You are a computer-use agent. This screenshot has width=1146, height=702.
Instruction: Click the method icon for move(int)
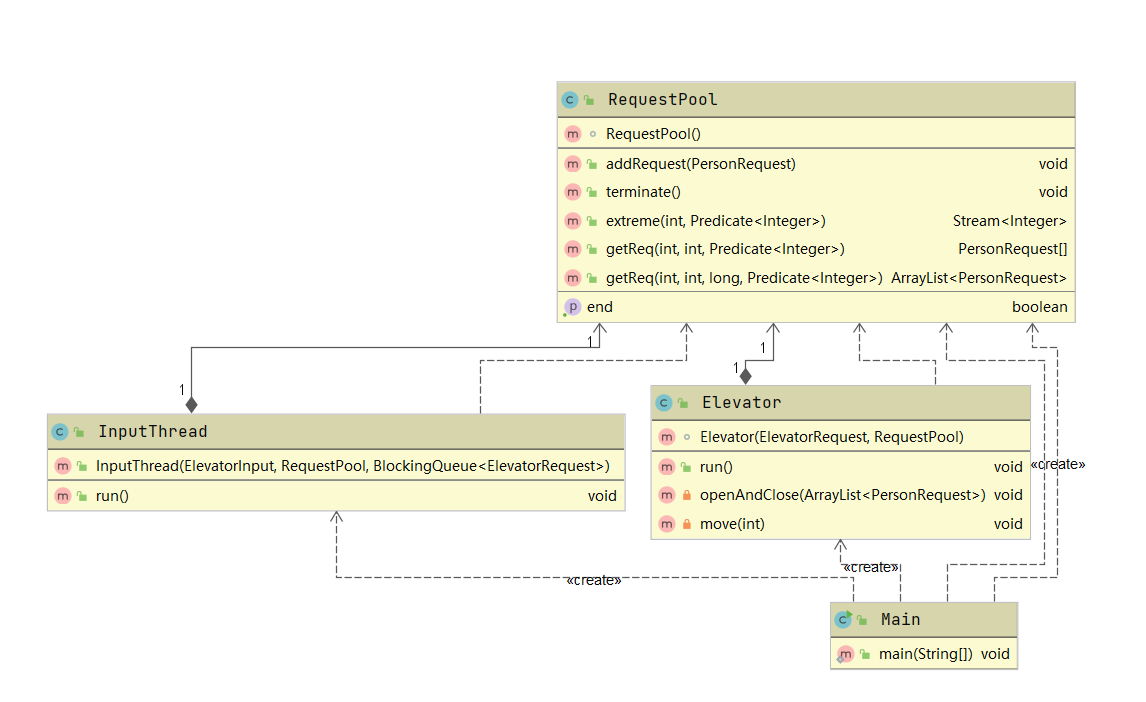pyautogui.click(x=667, y=524)
